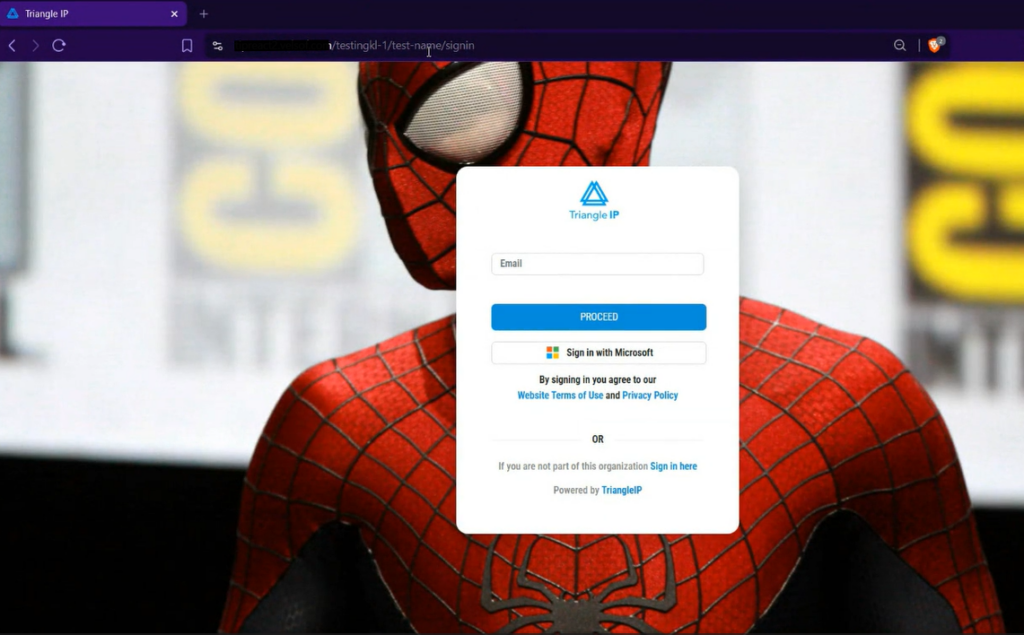The height and width of the screenshot is (635, 1024).
Task: Click the browser forward arrow
Action: [x=36, y=46]
